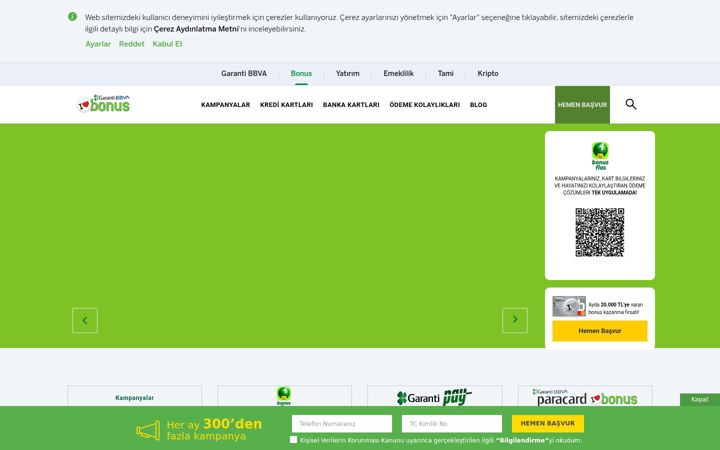
Task: Focus the TC Kimlik No field
Action: (452, 423)
